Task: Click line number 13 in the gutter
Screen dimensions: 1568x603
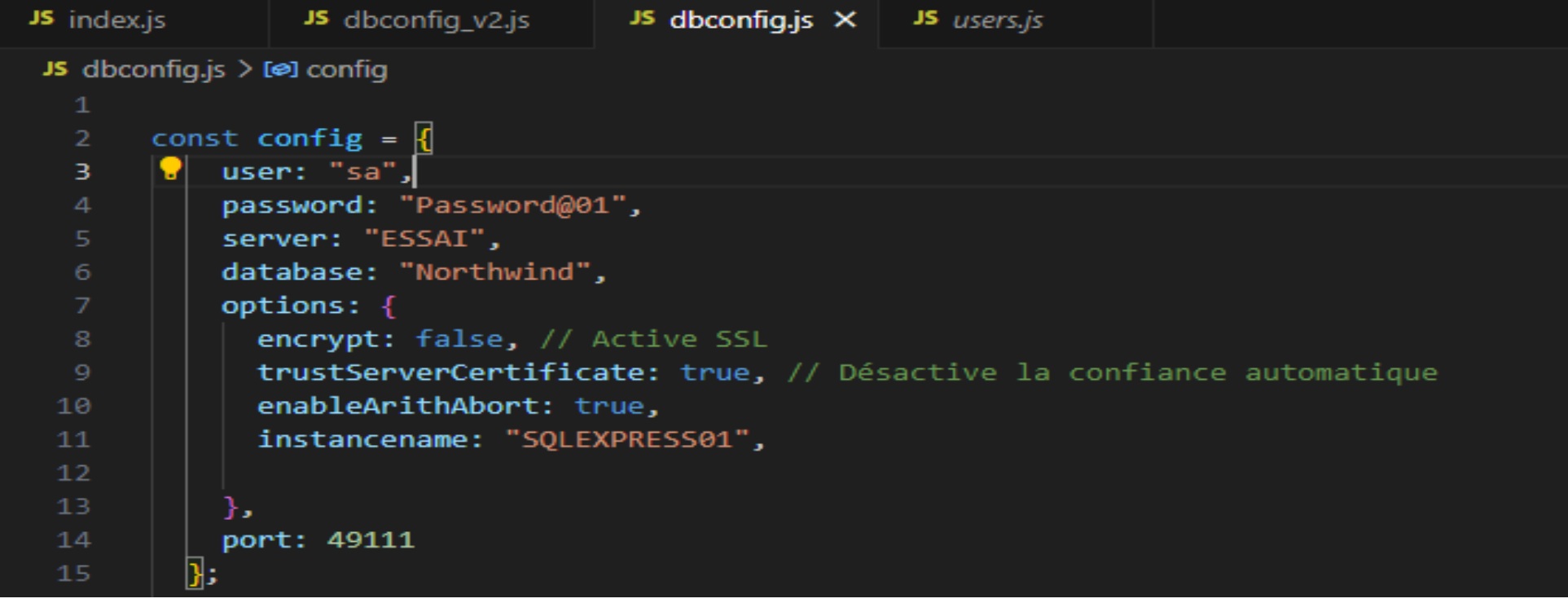Action: coord(73,506)
